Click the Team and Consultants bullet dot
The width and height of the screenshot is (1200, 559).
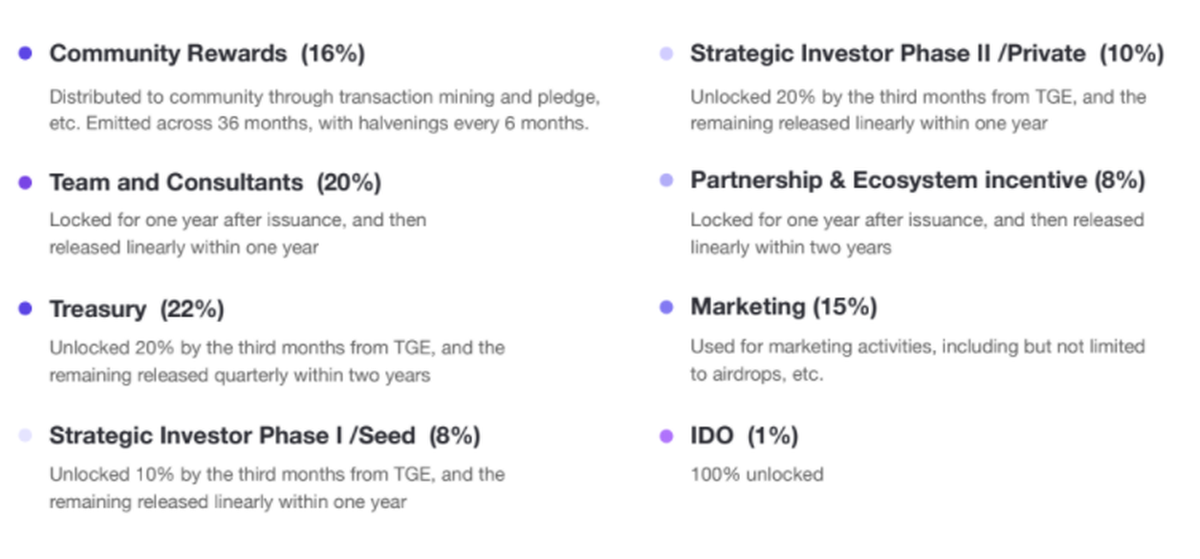(26, 182)
